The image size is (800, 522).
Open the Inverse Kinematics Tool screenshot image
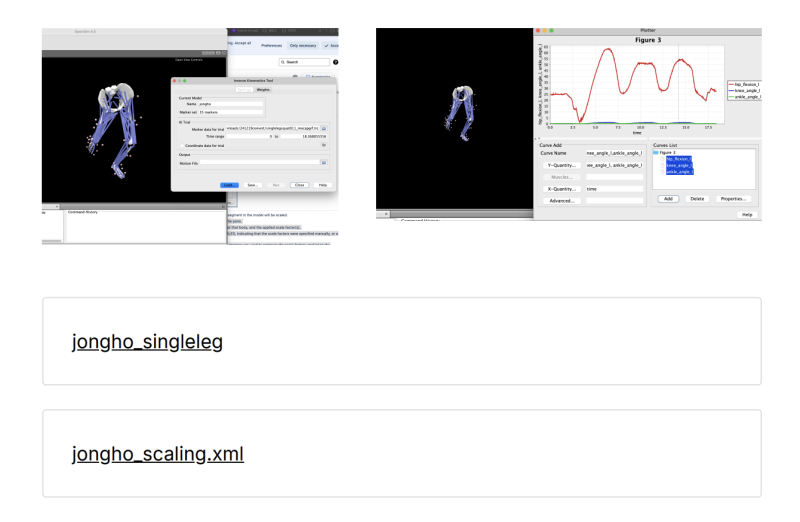pos(190,136)
